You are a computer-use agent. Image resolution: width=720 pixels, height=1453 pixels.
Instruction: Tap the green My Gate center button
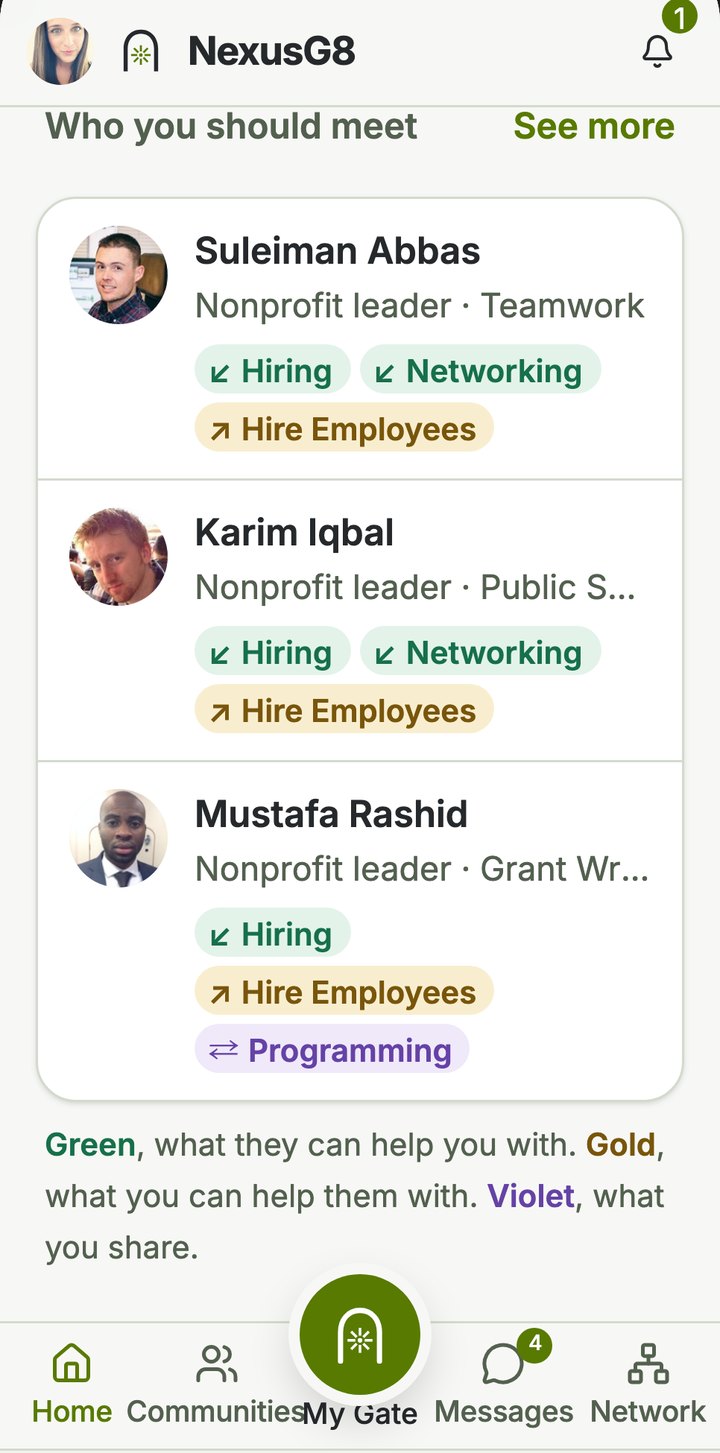pyautogui.click(x=360, y=1335)
